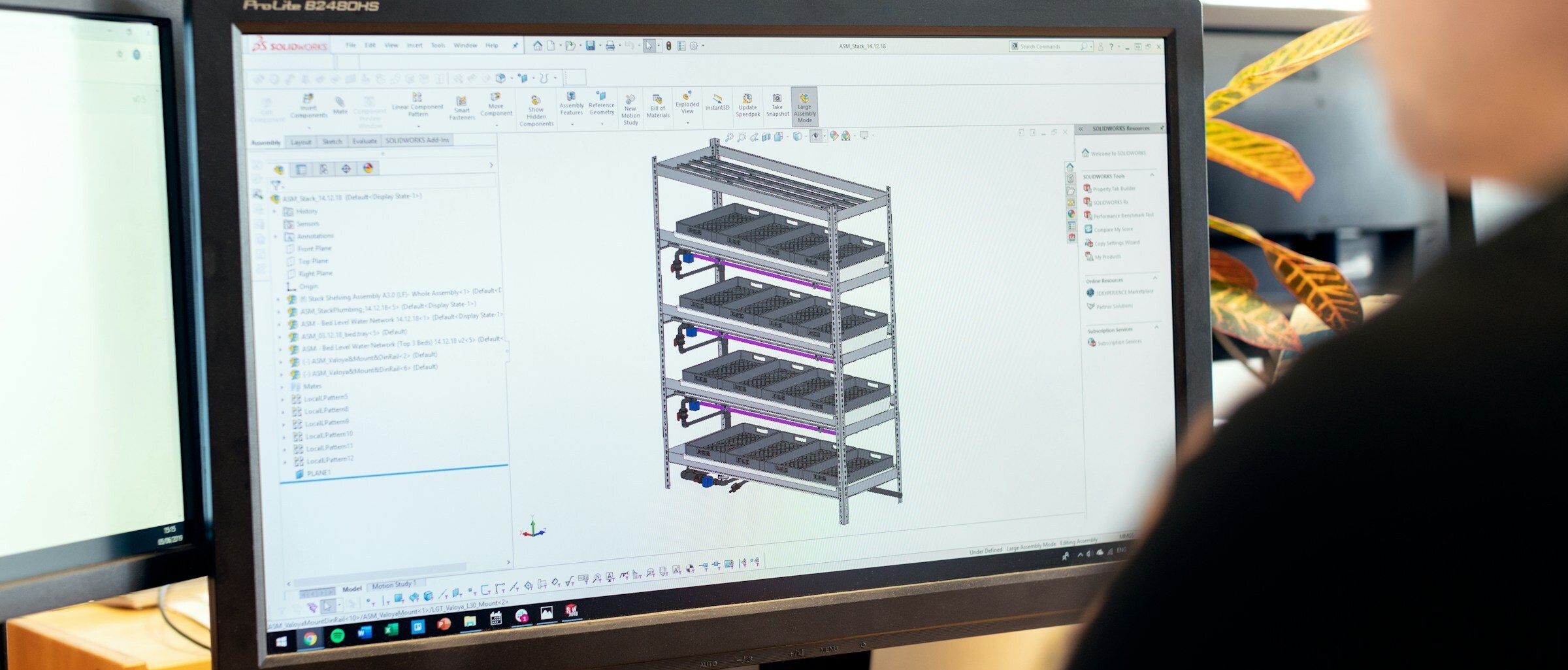Toggle the Instant3D button

tap(717, 103)
